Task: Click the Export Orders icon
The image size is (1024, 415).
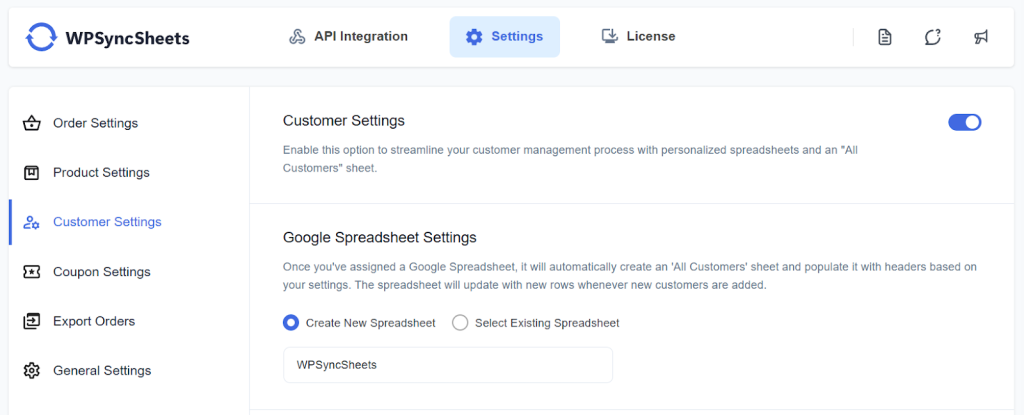Action: click(31, 321)
